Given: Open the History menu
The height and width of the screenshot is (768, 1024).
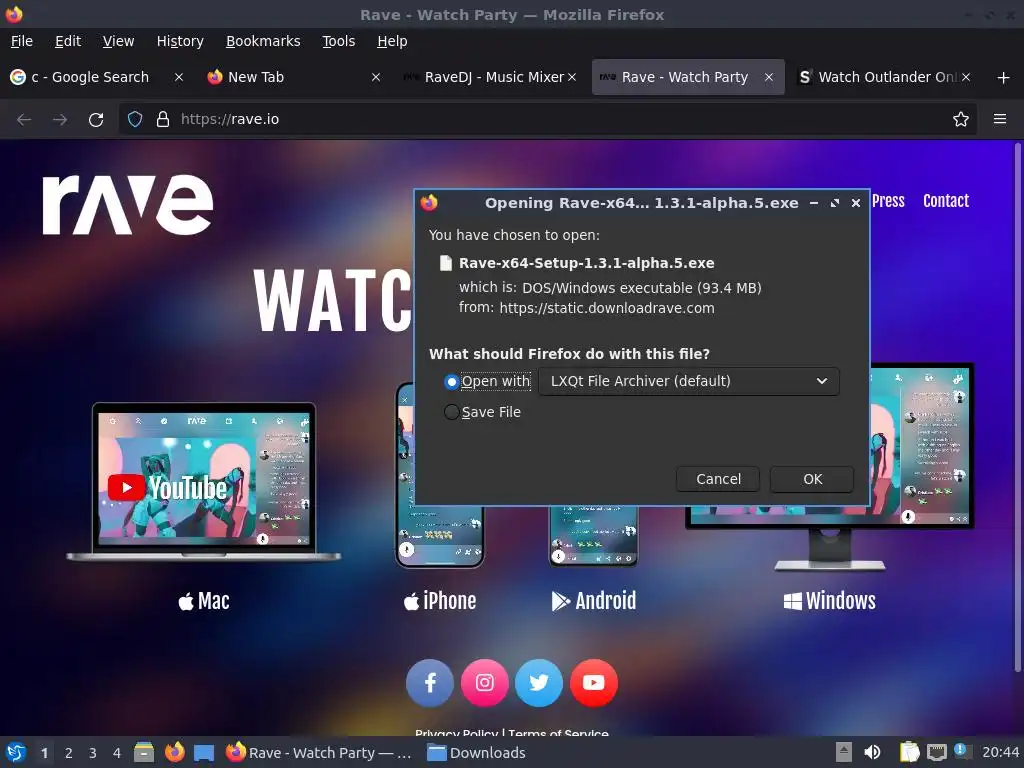Looking at the screenshot, I should [x=180, y=41].
